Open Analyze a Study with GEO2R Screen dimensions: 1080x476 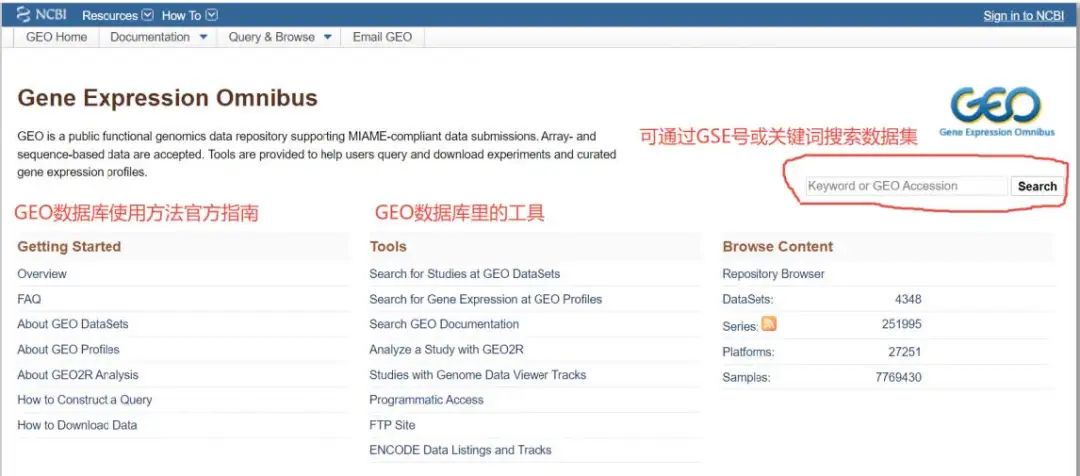pyautogui.click(x=446, y=349)
